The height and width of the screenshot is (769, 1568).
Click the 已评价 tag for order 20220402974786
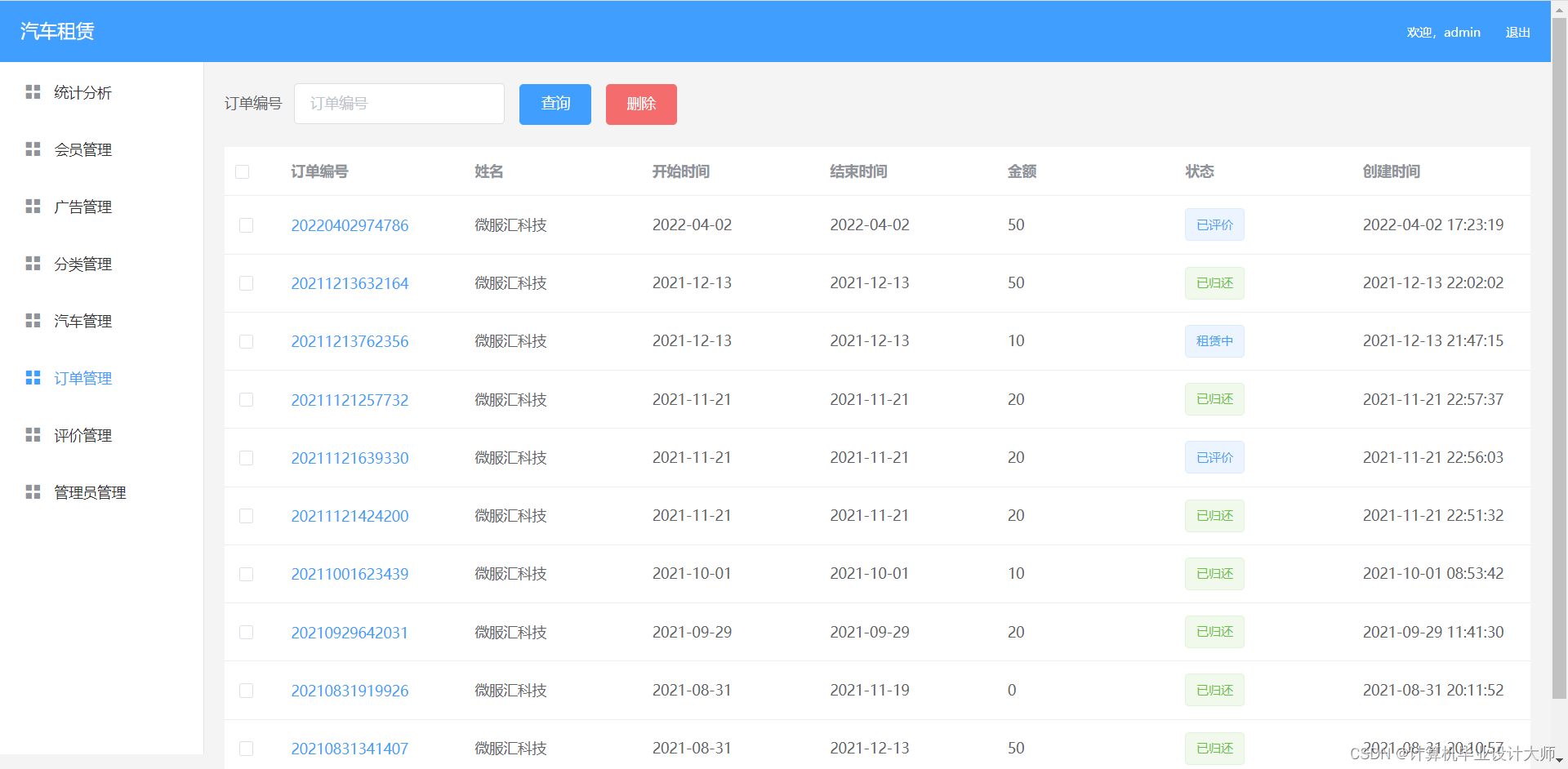tap(1214, 224)
